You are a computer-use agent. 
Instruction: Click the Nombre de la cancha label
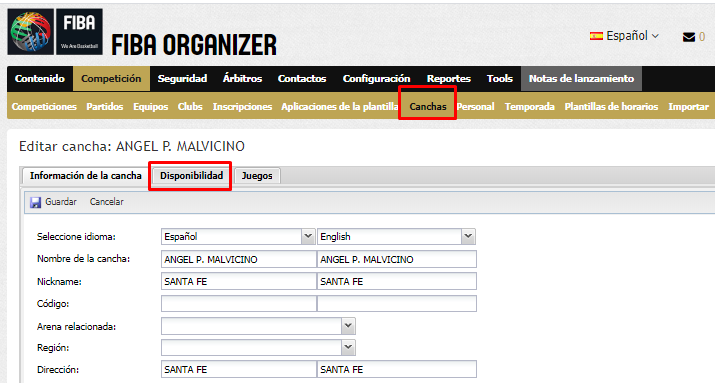[83, 259]
